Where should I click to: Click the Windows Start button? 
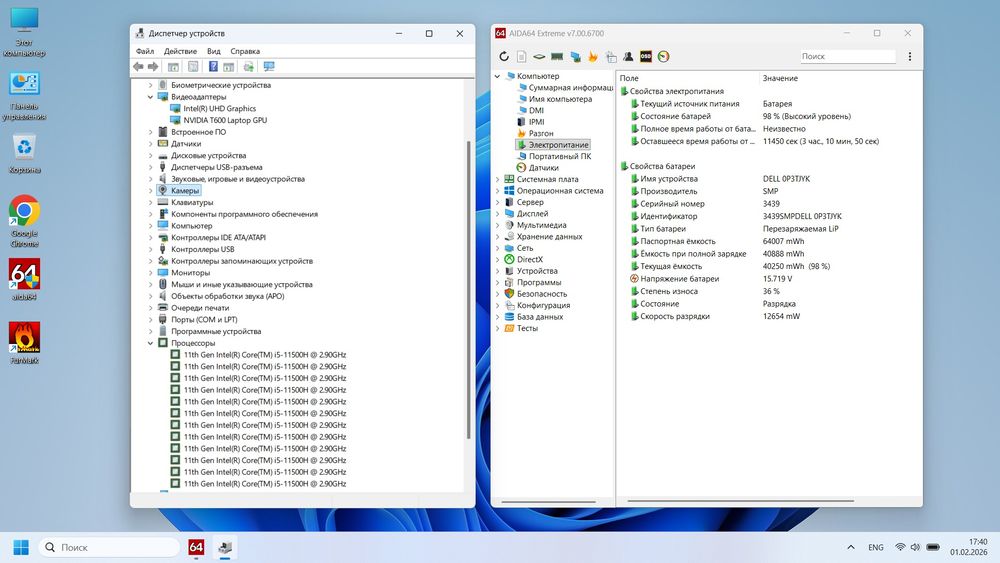coord(21,547)
